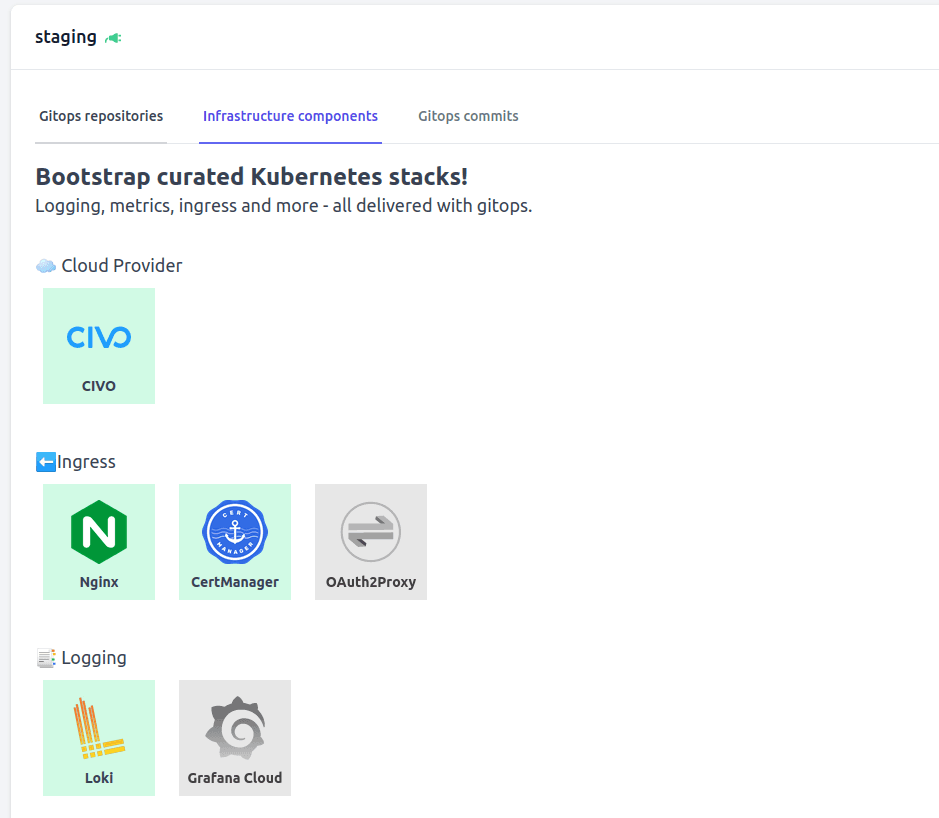Image resolution: width=939 pixels, height=818 pixels.
Task: Enable Grafana Cloud via its text label
Action: 235,778
